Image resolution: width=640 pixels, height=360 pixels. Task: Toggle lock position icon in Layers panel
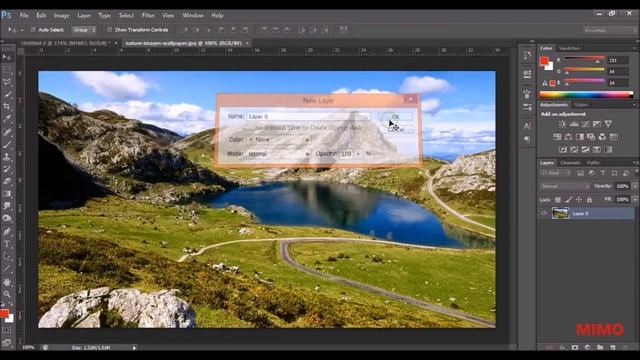click(579, 200)
